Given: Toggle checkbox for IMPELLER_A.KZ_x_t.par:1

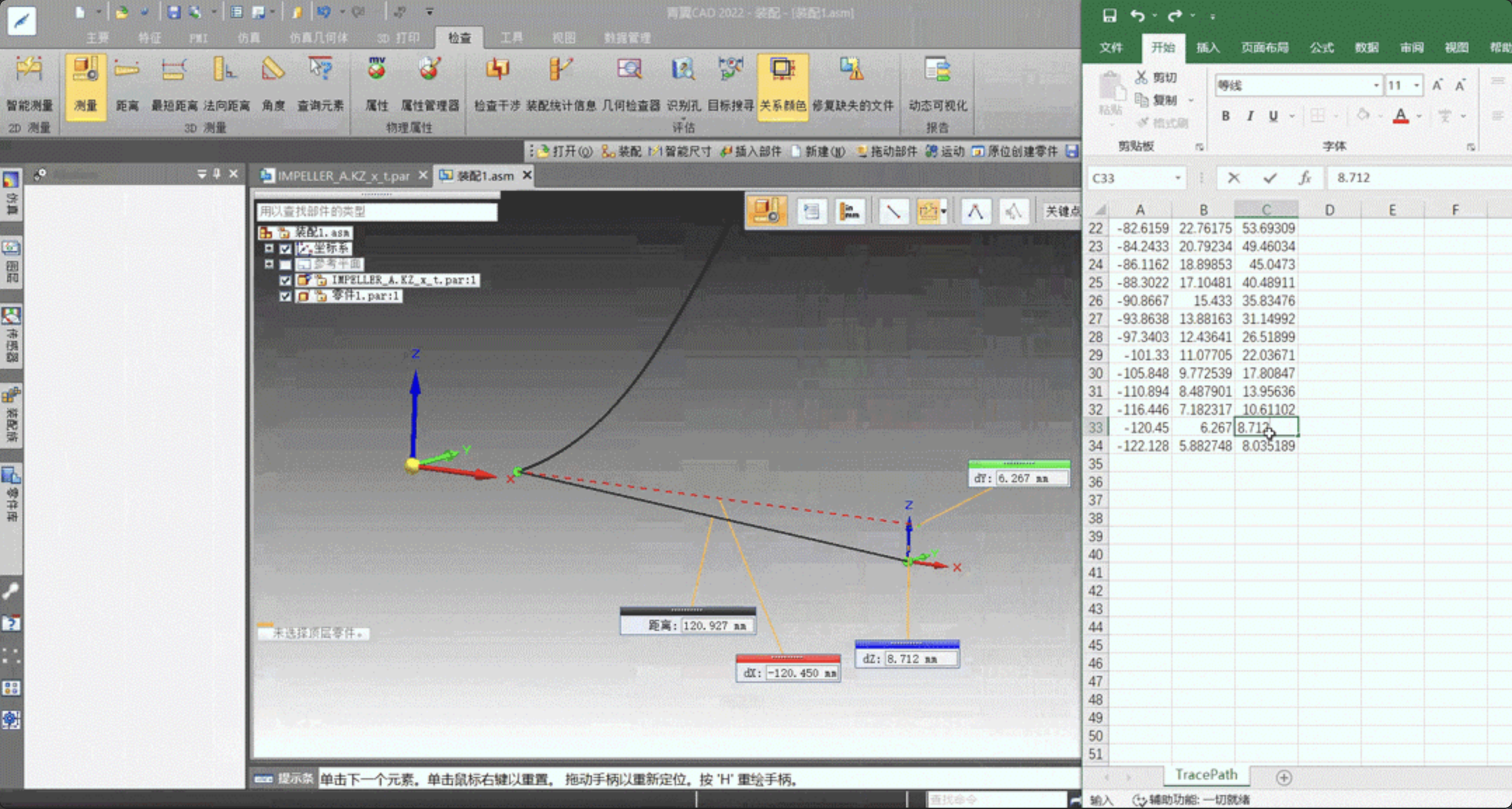Looking at the screenshot, I should pos(285,280).
